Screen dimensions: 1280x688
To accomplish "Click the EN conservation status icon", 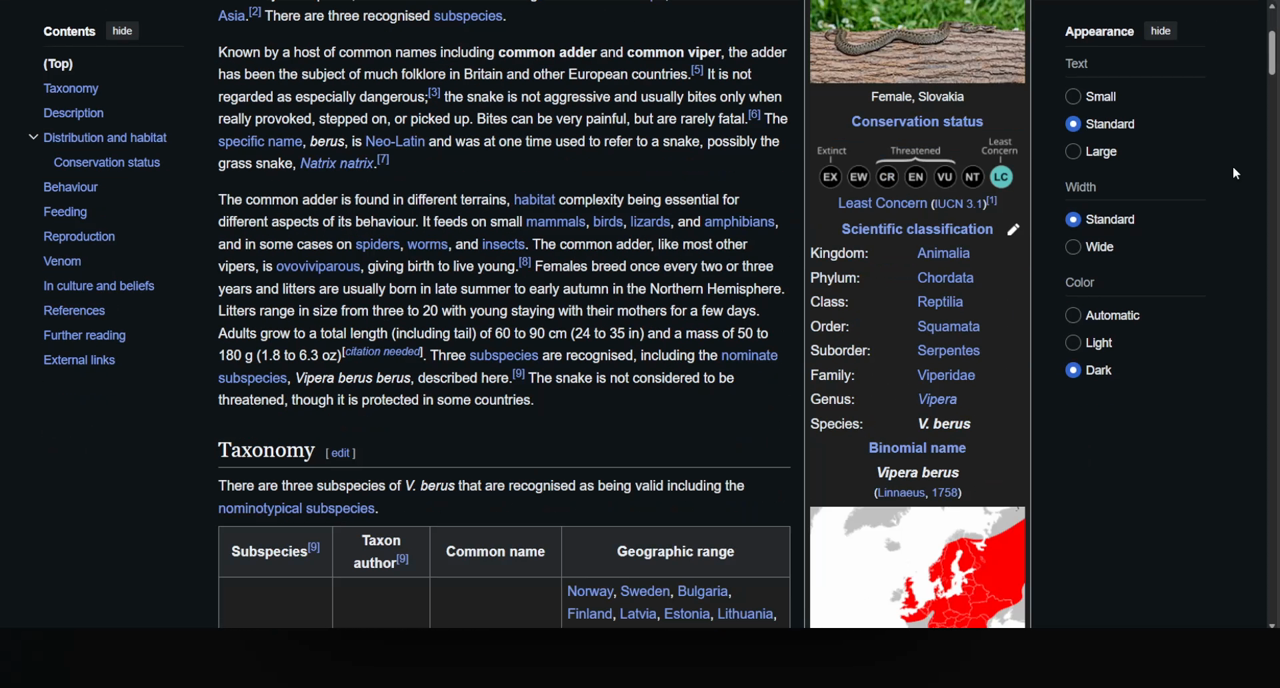I will pos(915,177).
